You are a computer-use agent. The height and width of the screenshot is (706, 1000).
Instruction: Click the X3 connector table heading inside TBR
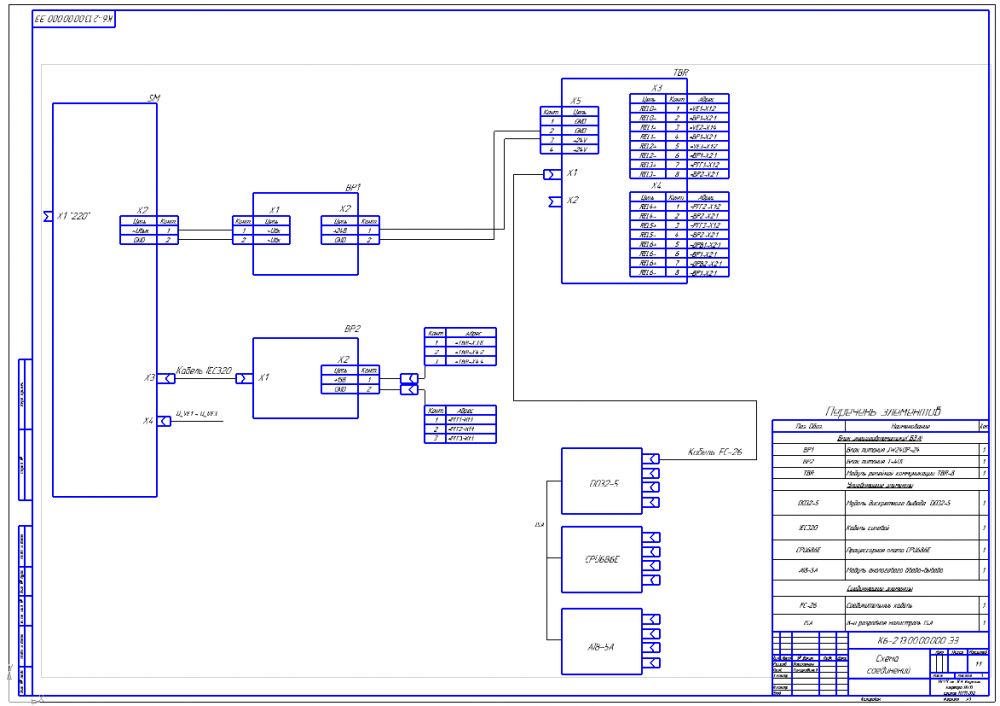pyautogui.click(x=657, y=88)
